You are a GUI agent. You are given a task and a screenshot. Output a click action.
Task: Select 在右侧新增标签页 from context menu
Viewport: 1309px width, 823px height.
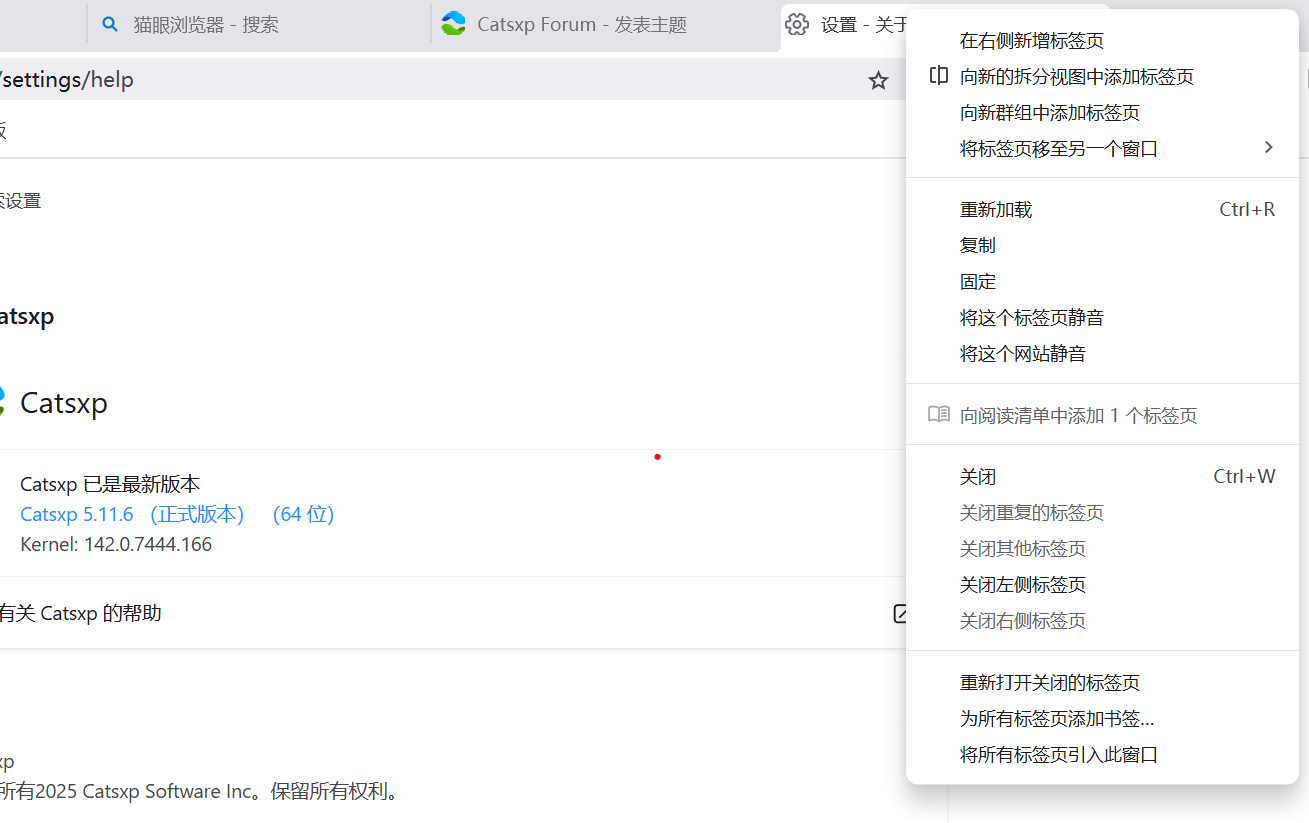[1031, 41]
